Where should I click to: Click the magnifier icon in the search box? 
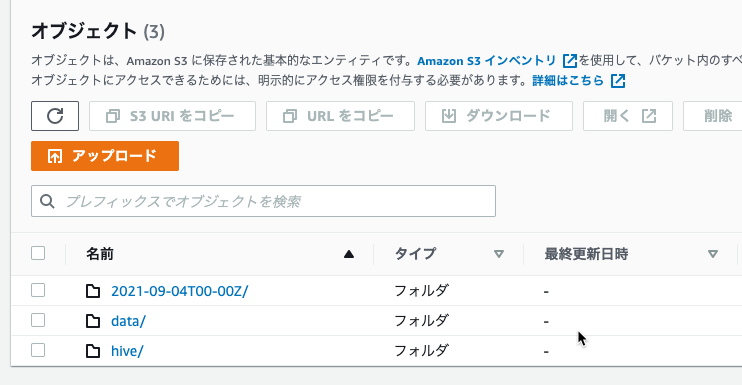click(47, 201)
